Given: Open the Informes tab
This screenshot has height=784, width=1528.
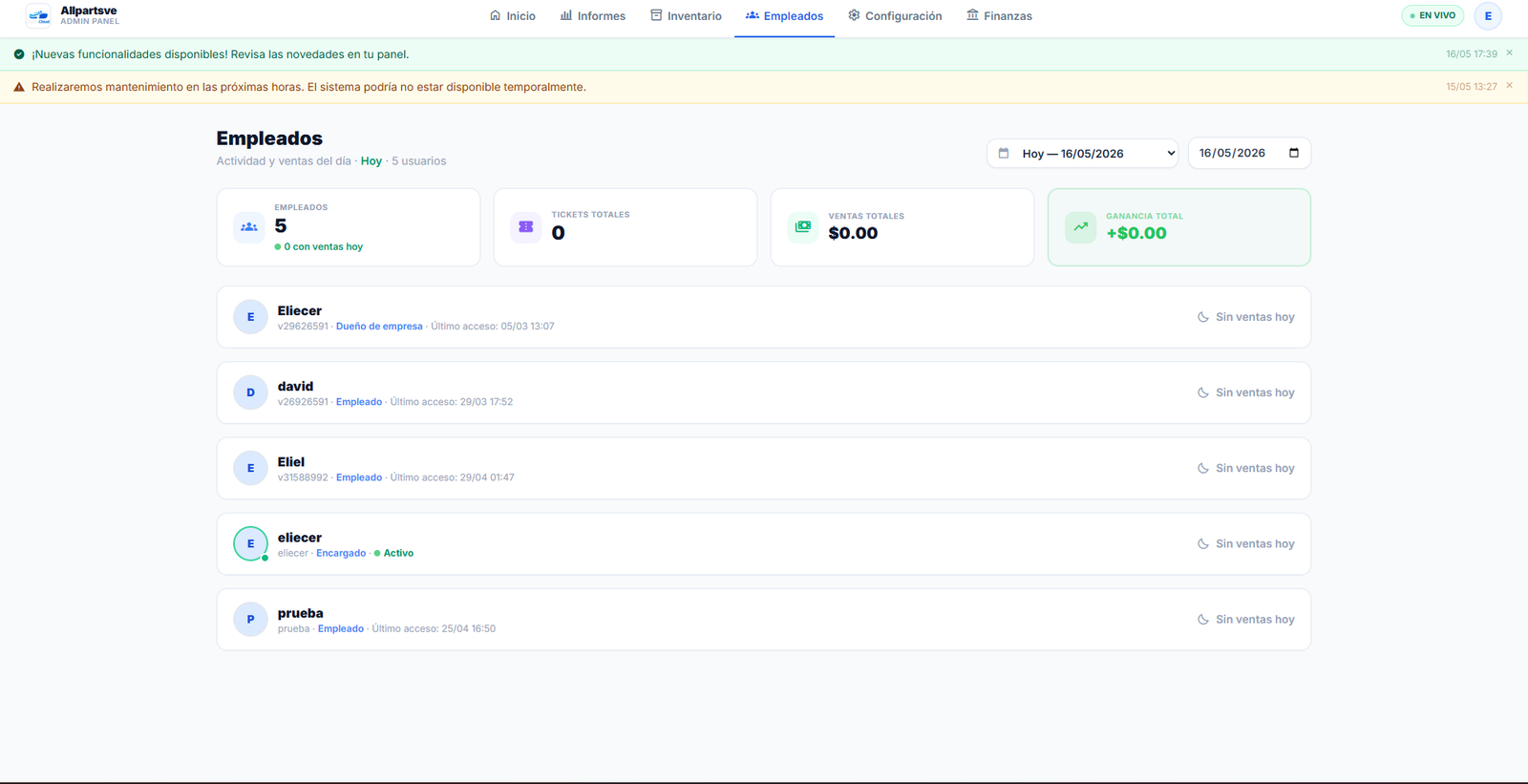Looking at the screenshot, I should coord(593,16).
